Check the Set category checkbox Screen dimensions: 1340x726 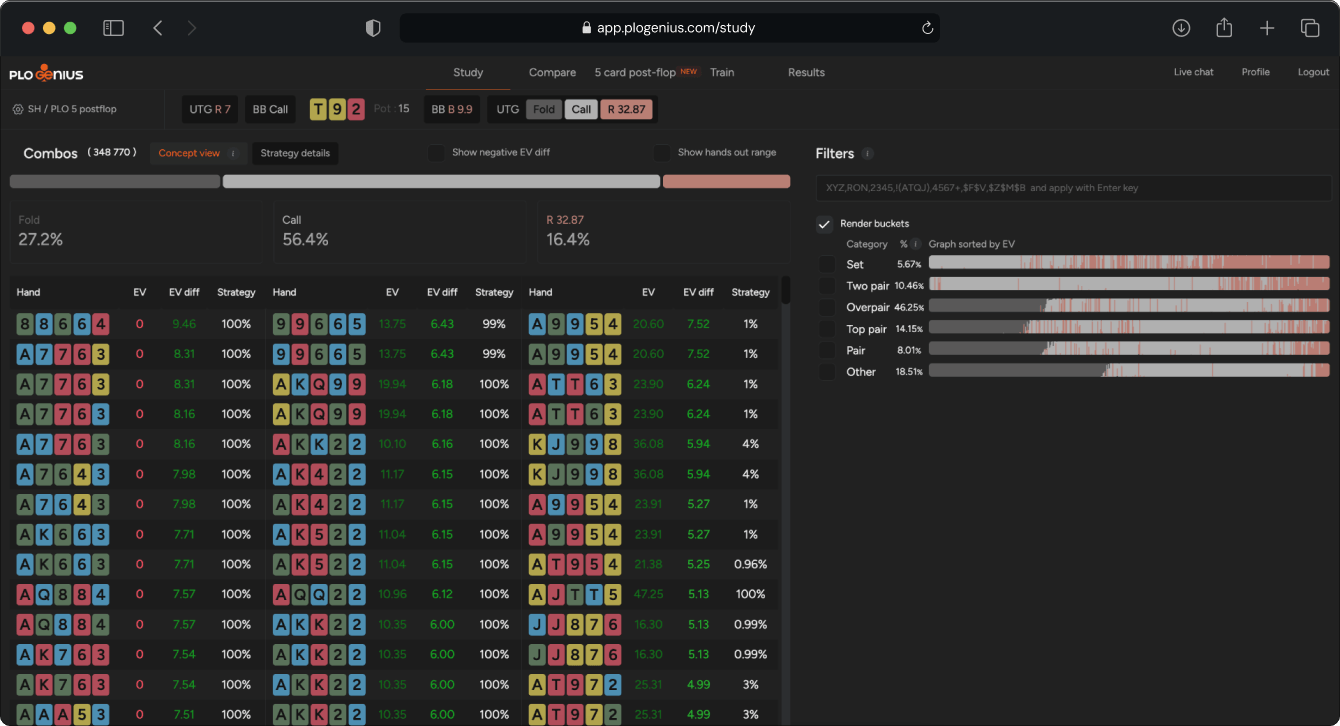(x=827, y=264)
